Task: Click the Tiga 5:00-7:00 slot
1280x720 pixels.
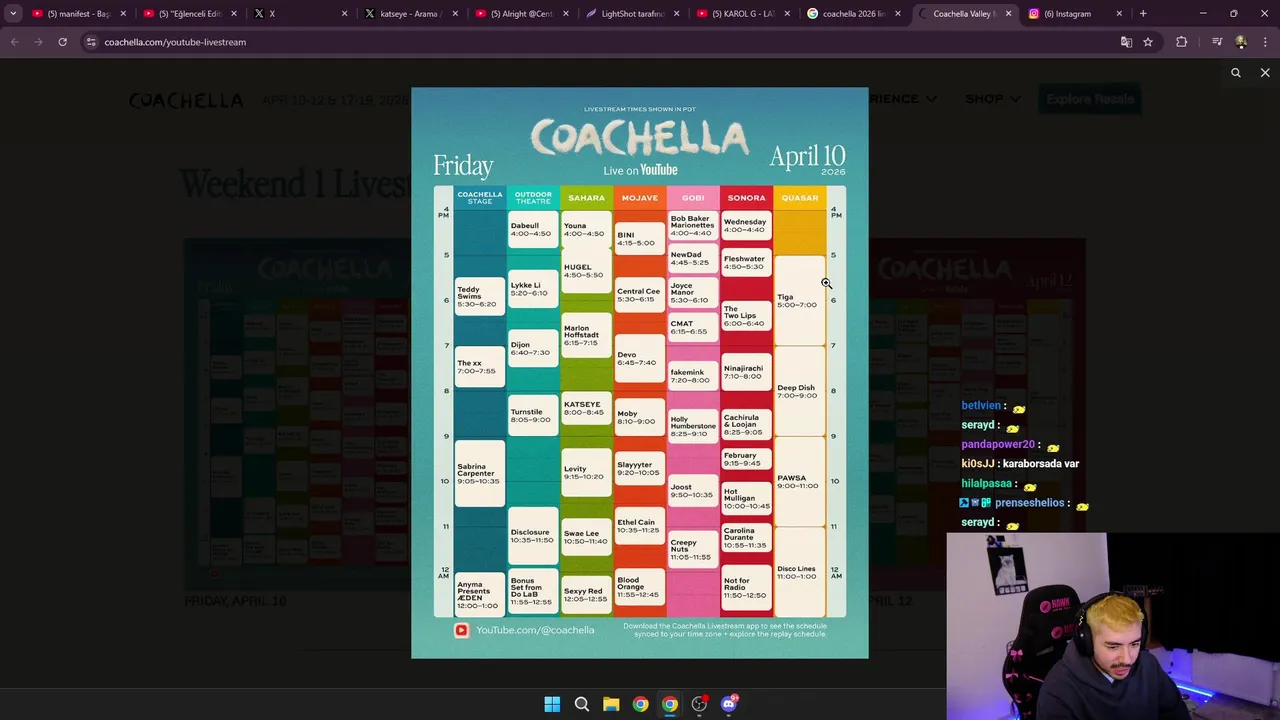Action: coord(799,300)
